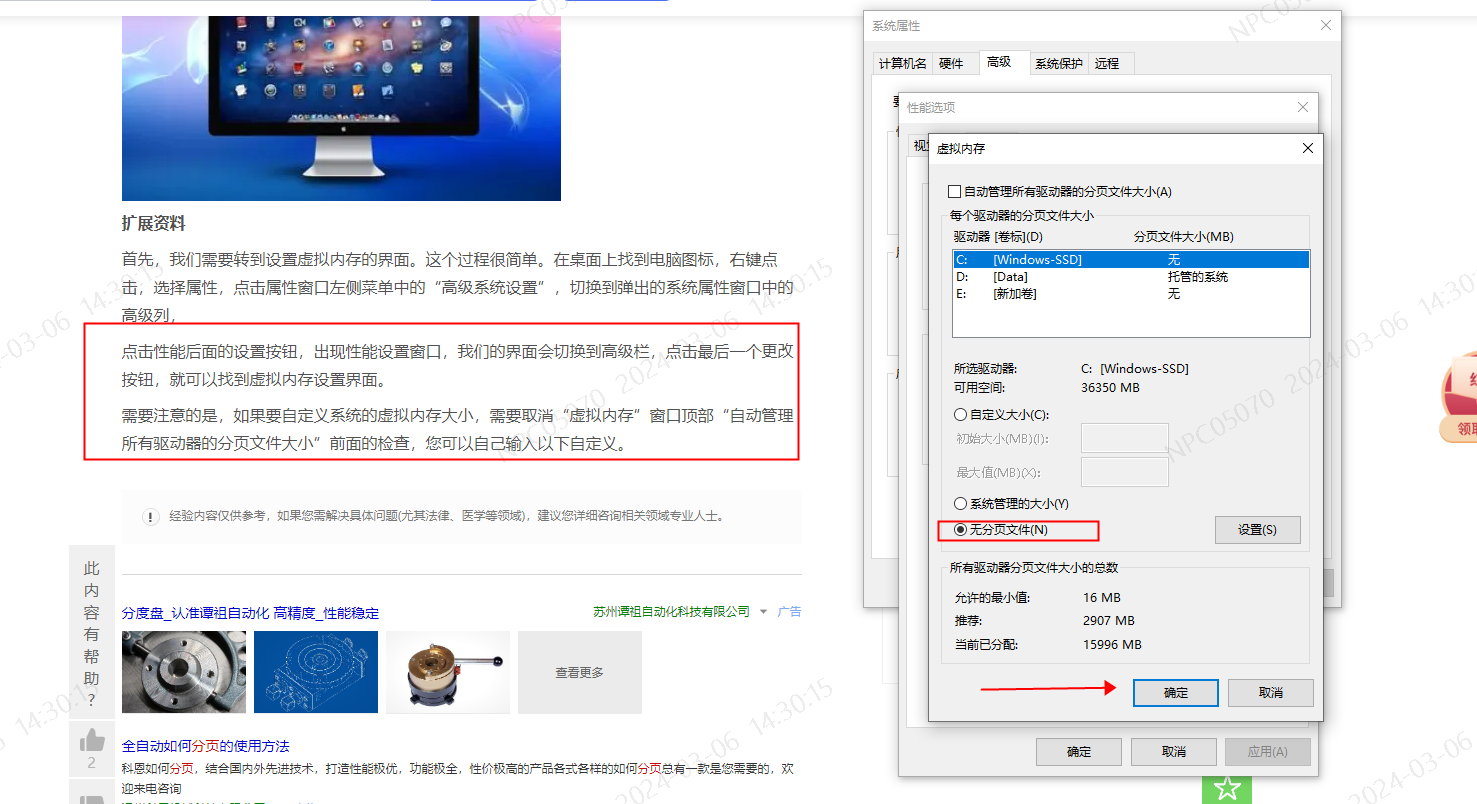The width and height of the screenshot is (1477, 804).
Task: Click the 苏州谭祖自动化科技有限公司 link
Action: click(671, 612)
